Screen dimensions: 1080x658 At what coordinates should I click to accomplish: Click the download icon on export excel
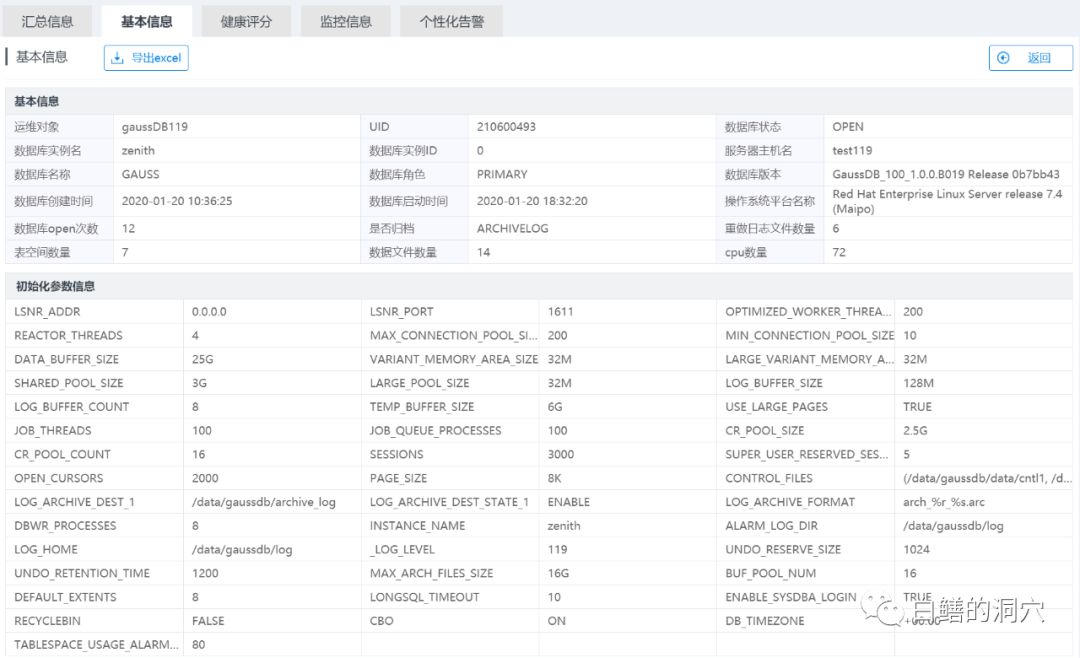click(117, 58)
